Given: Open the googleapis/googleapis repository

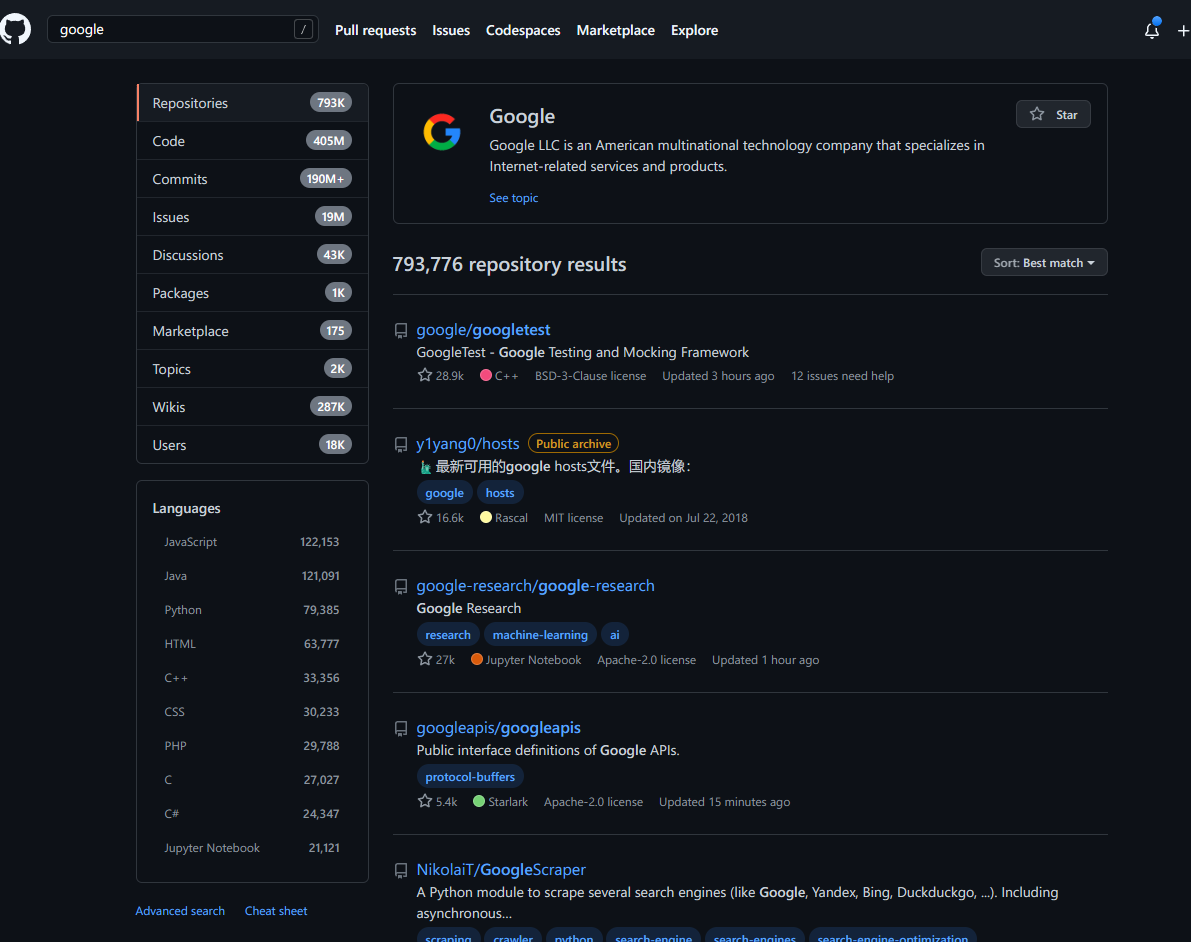Looking at the screenshot, I should pyautogui.click(x=498, y=728).
